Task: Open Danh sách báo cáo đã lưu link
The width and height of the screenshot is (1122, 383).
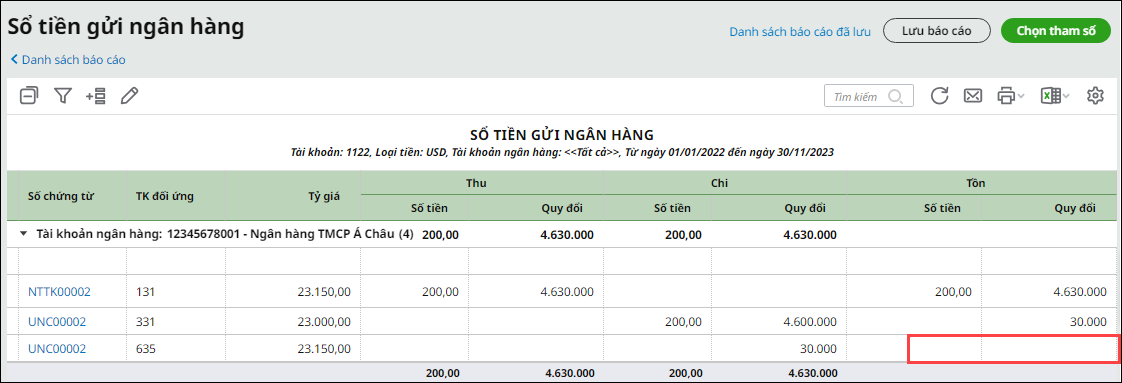Action: [x=799, y=31]
